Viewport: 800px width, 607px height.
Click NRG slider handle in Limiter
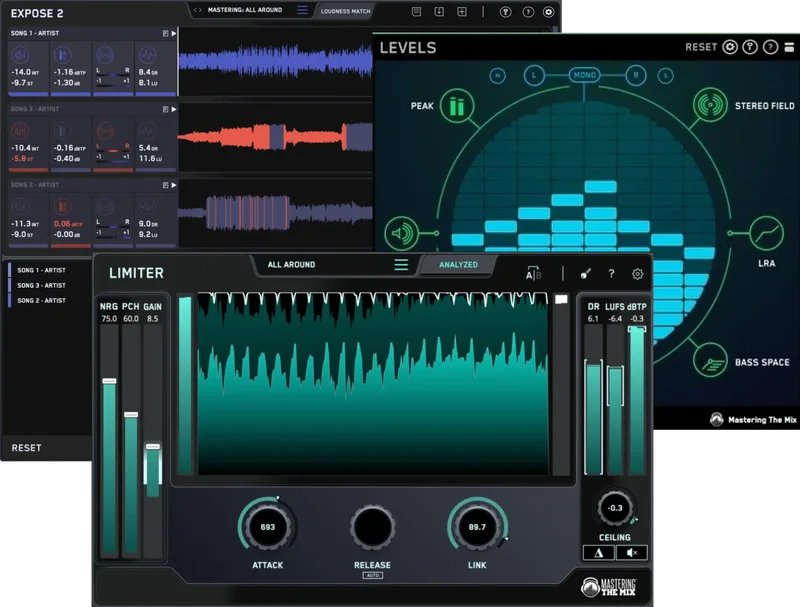[109, 381]
